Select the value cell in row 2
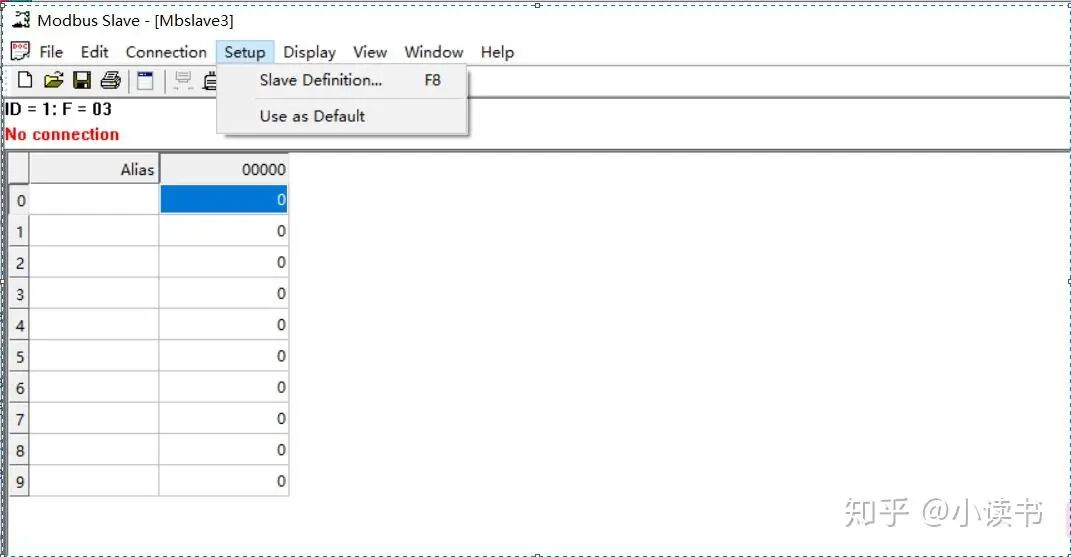 click(x=224, y=262)
